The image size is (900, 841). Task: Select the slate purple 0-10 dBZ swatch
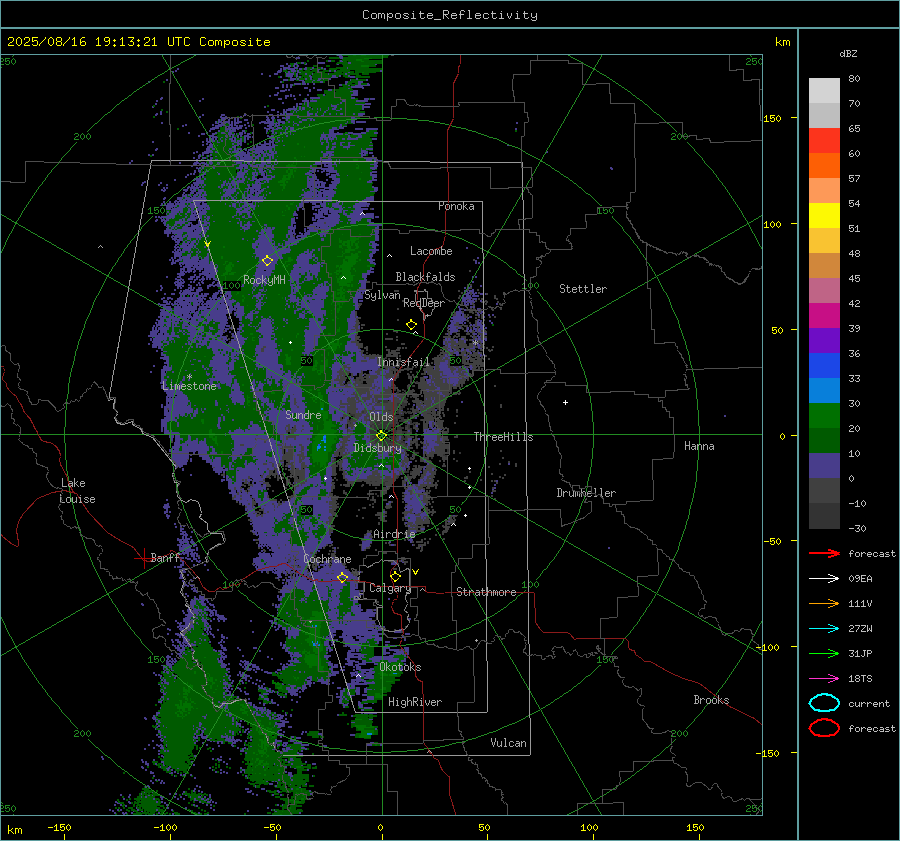coord(824,466)
